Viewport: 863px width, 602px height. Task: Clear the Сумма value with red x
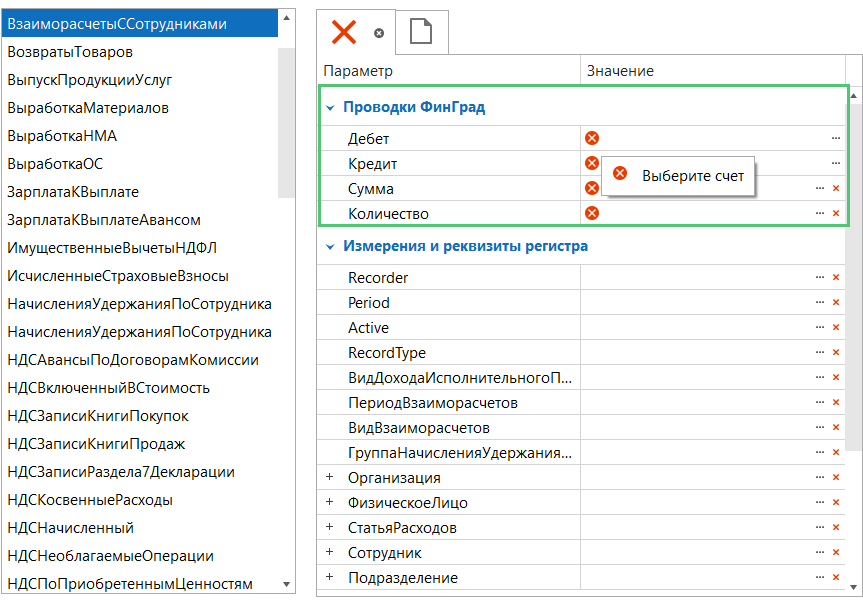click(x=836, y=188)
